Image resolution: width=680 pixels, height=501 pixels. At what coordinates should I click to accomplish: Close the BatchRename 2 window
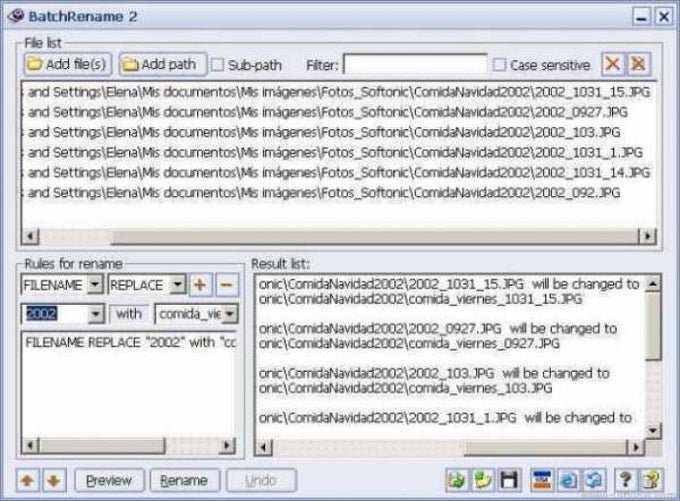pyautogui.click(x=664, y=17)
